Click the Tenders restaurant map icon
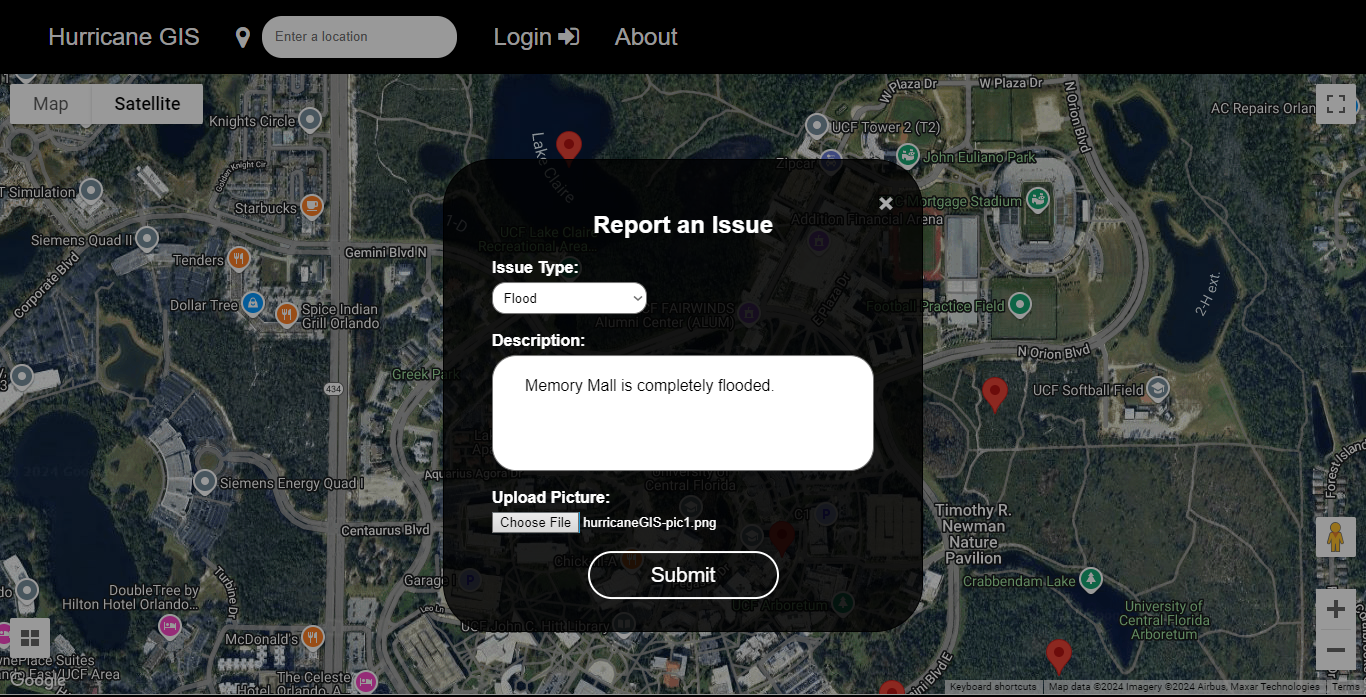The image size is (1366, 697). (238, 259)
